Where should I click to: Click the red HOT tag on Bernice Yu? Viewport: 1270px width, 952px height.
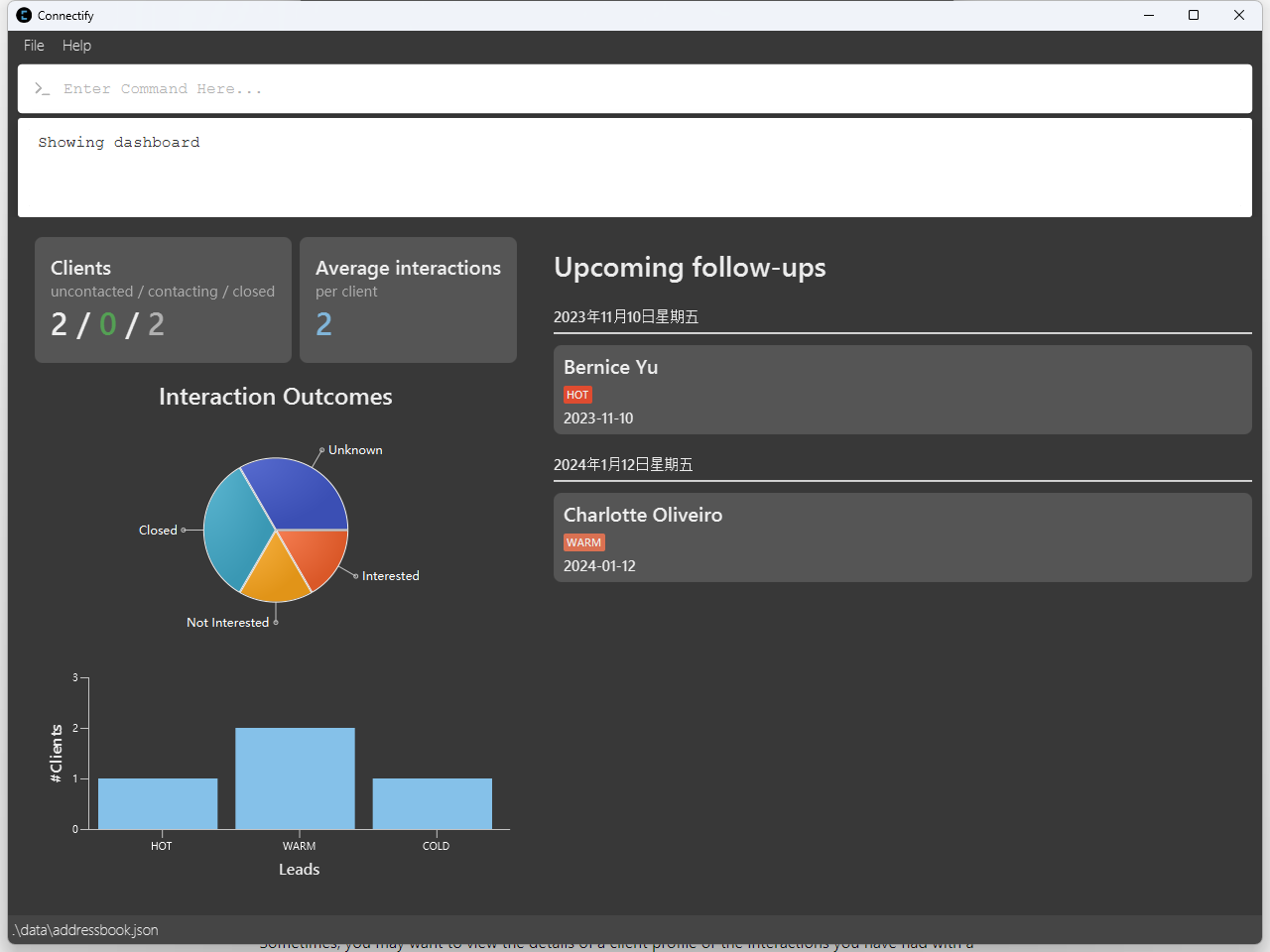[x=577, y=395]
